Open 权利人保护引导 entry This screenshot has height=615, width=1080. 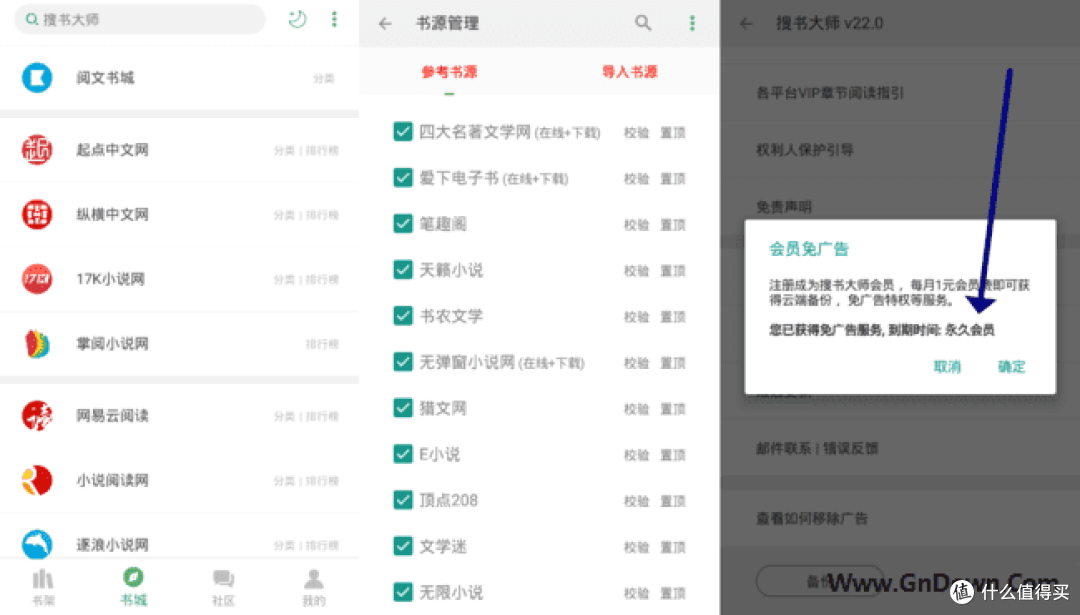[x=804, y=149]
